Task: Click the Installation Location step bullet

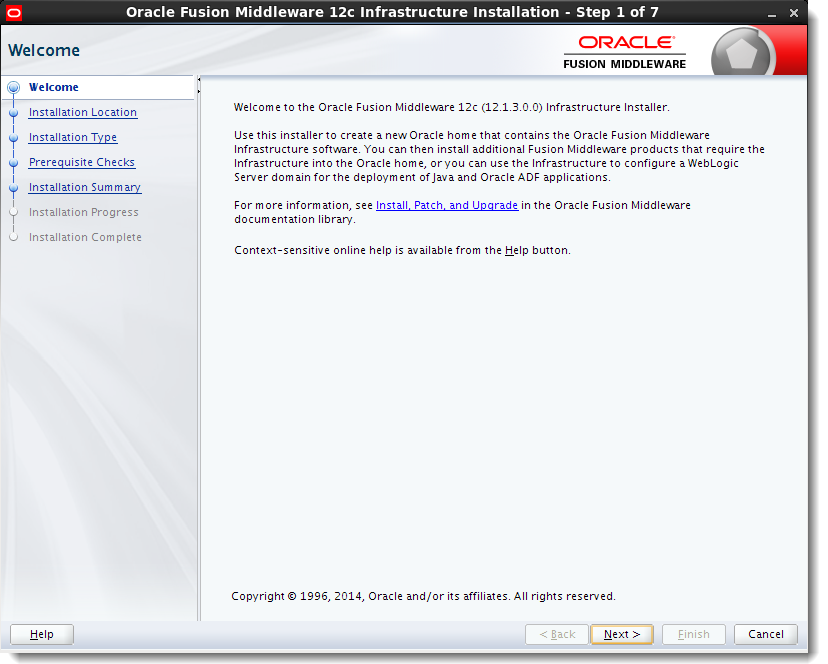Action: pos(14,113)
